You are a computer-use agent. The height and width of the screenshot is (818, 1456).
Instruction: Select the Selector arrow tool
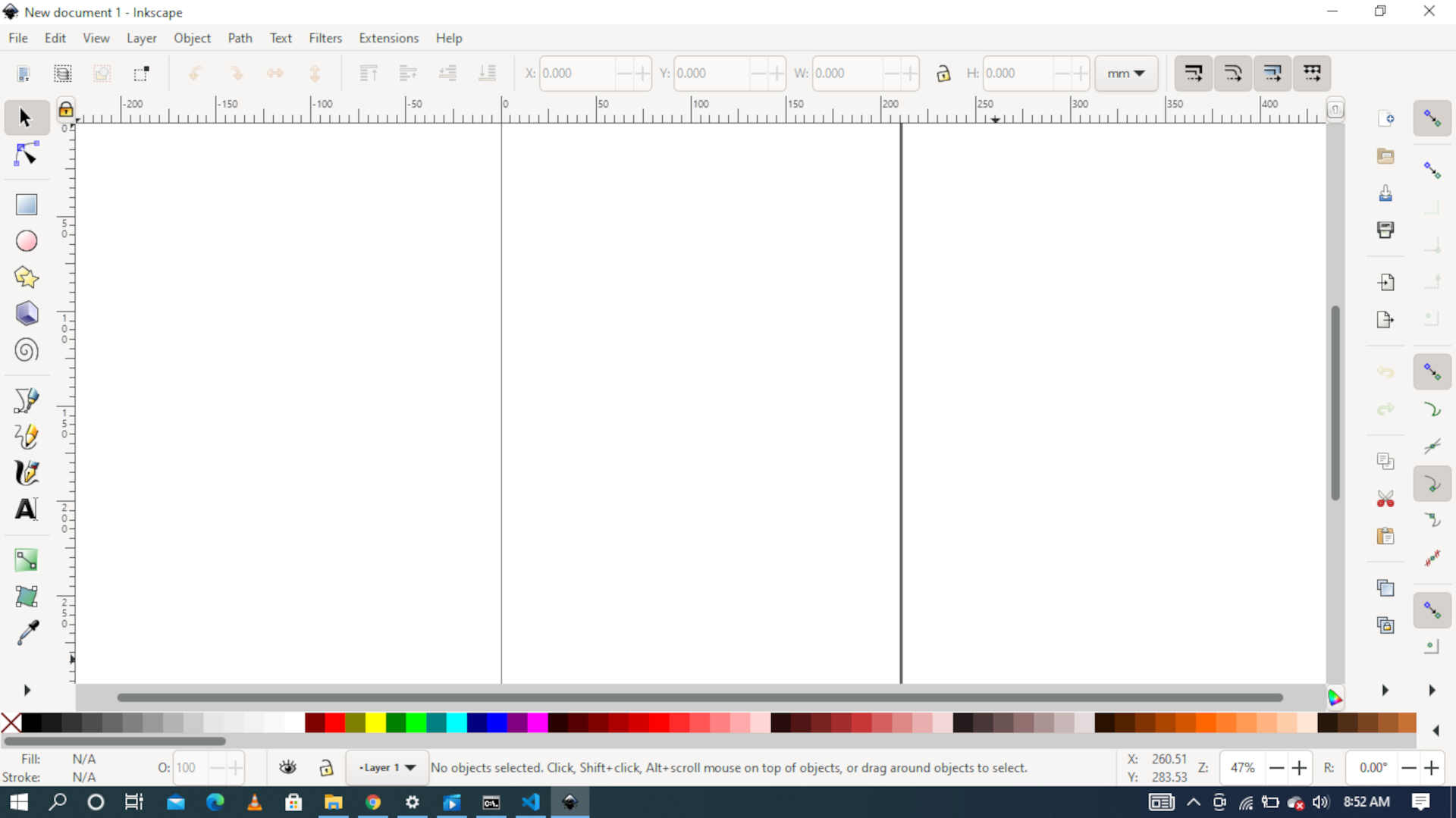(26, 118)
